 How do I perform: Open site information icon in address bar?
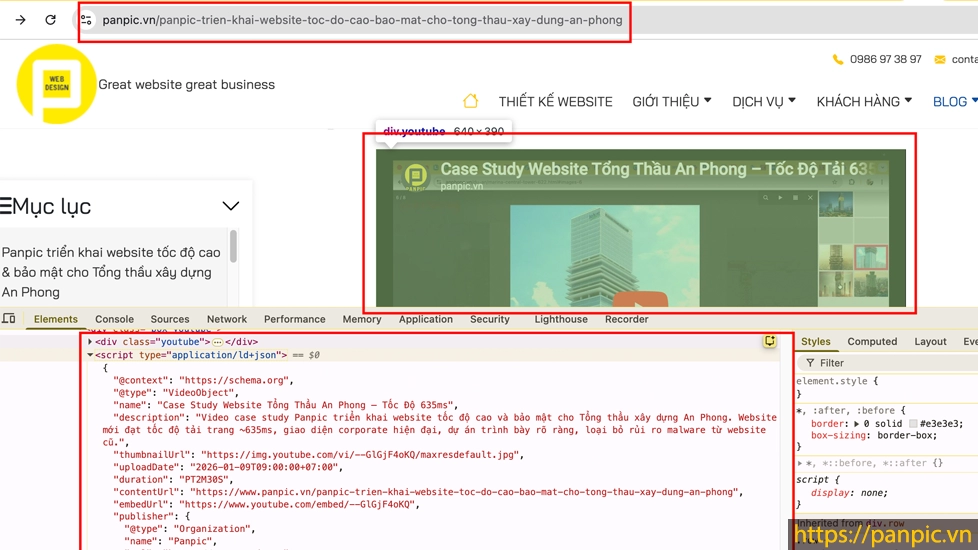pos(86,20)
